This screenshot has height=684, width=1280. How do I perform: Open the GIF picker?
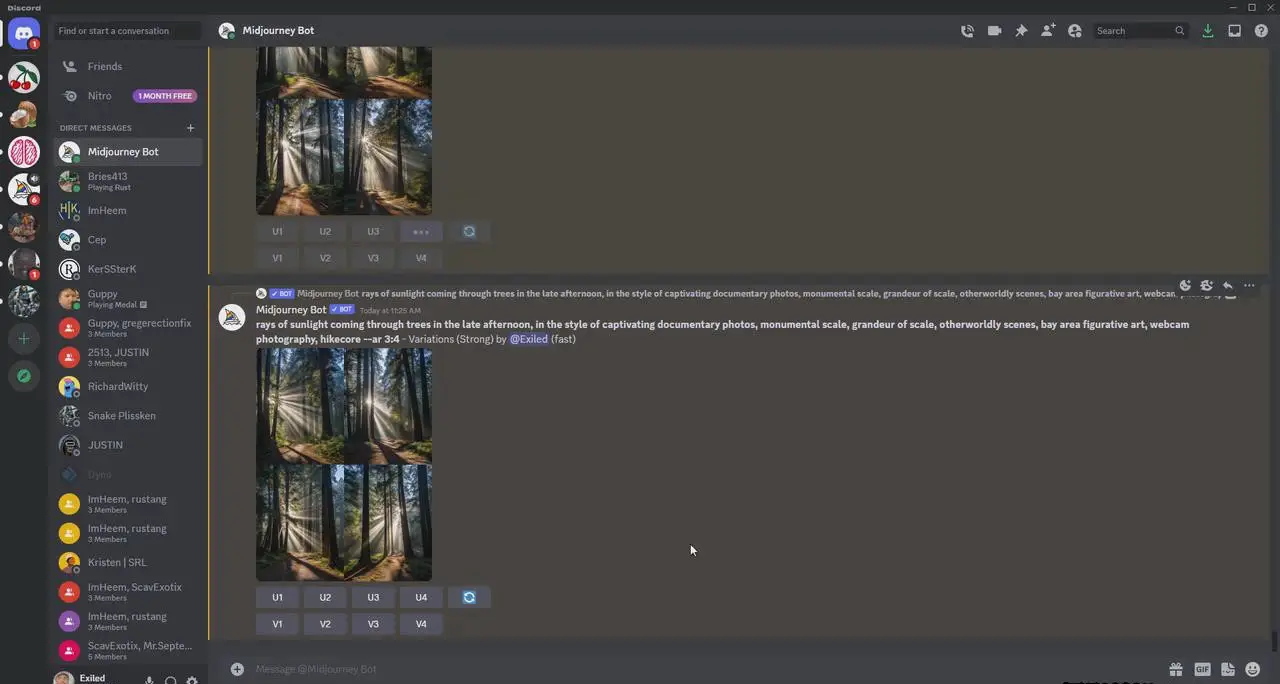point(1202,669)
